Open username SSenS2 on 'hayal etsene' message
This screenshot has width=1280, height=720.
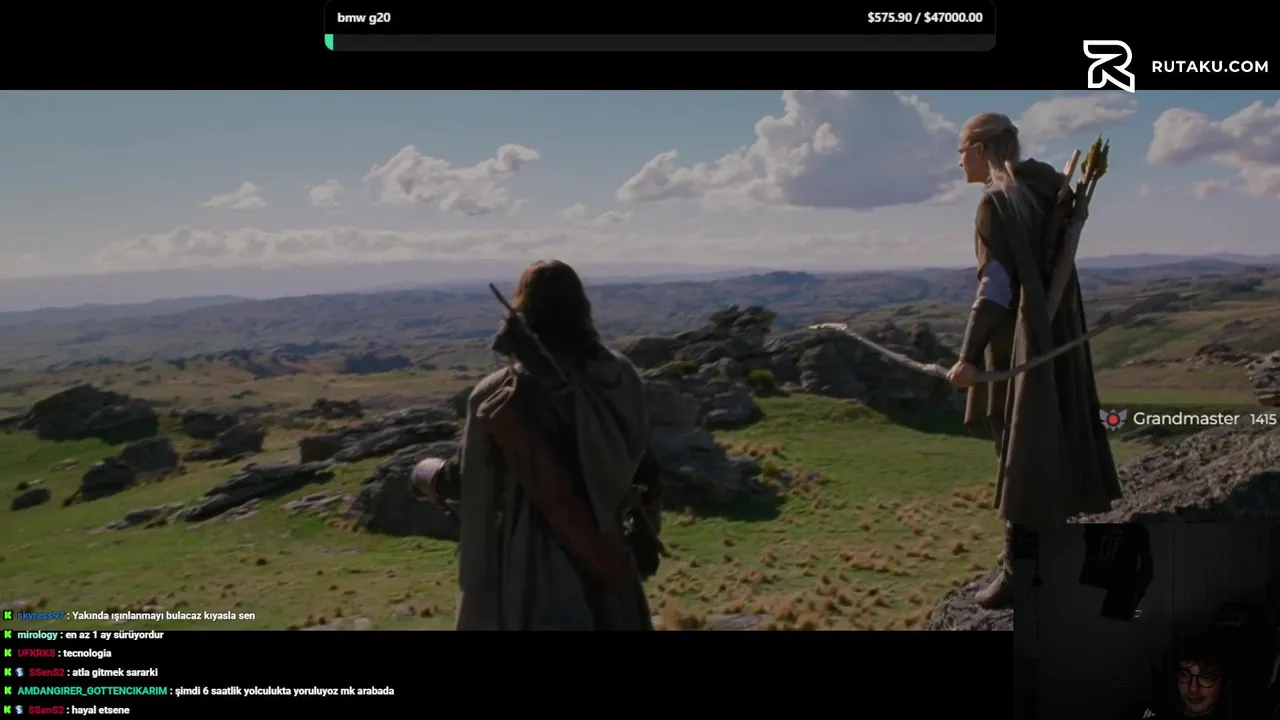pyautogui.click(x=46, y=710)
